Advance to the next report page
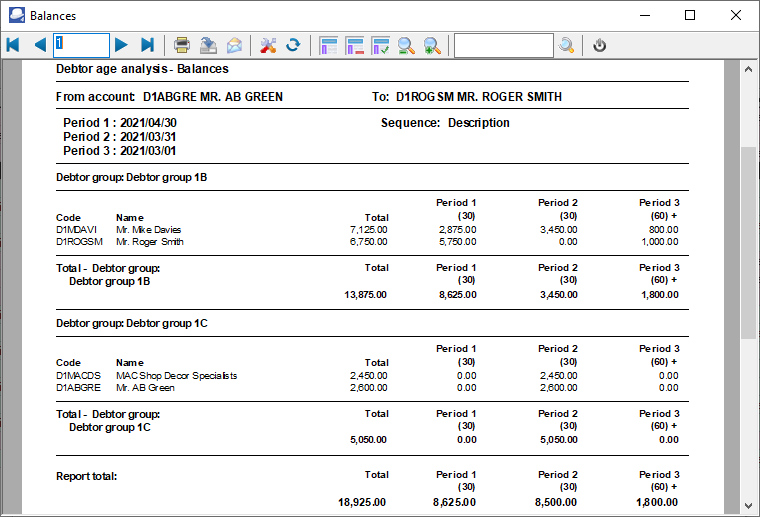 point(121,45)
